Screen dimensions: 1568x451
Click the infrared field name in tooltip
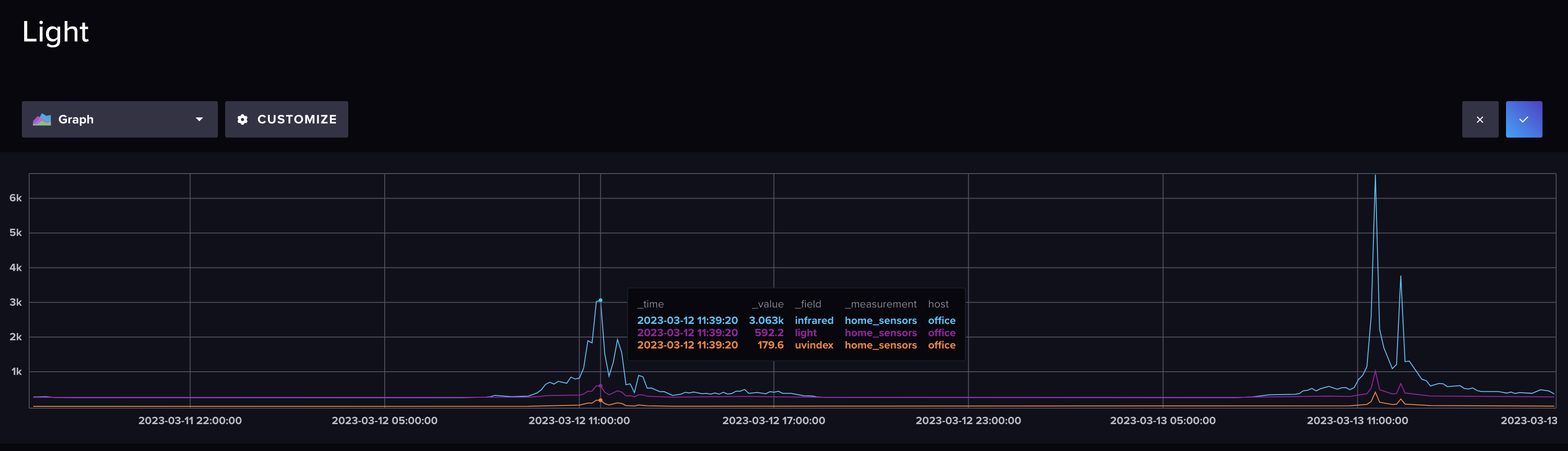click(814, 320)
